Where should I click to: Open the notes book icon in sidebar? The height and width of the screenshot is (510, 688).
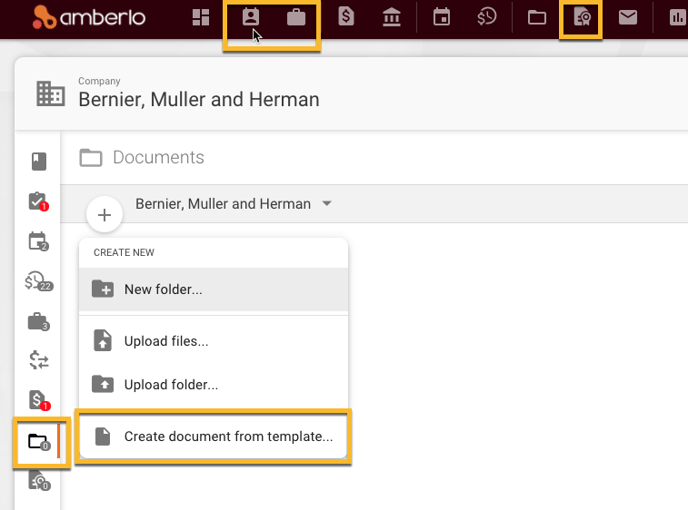[39, 162]
